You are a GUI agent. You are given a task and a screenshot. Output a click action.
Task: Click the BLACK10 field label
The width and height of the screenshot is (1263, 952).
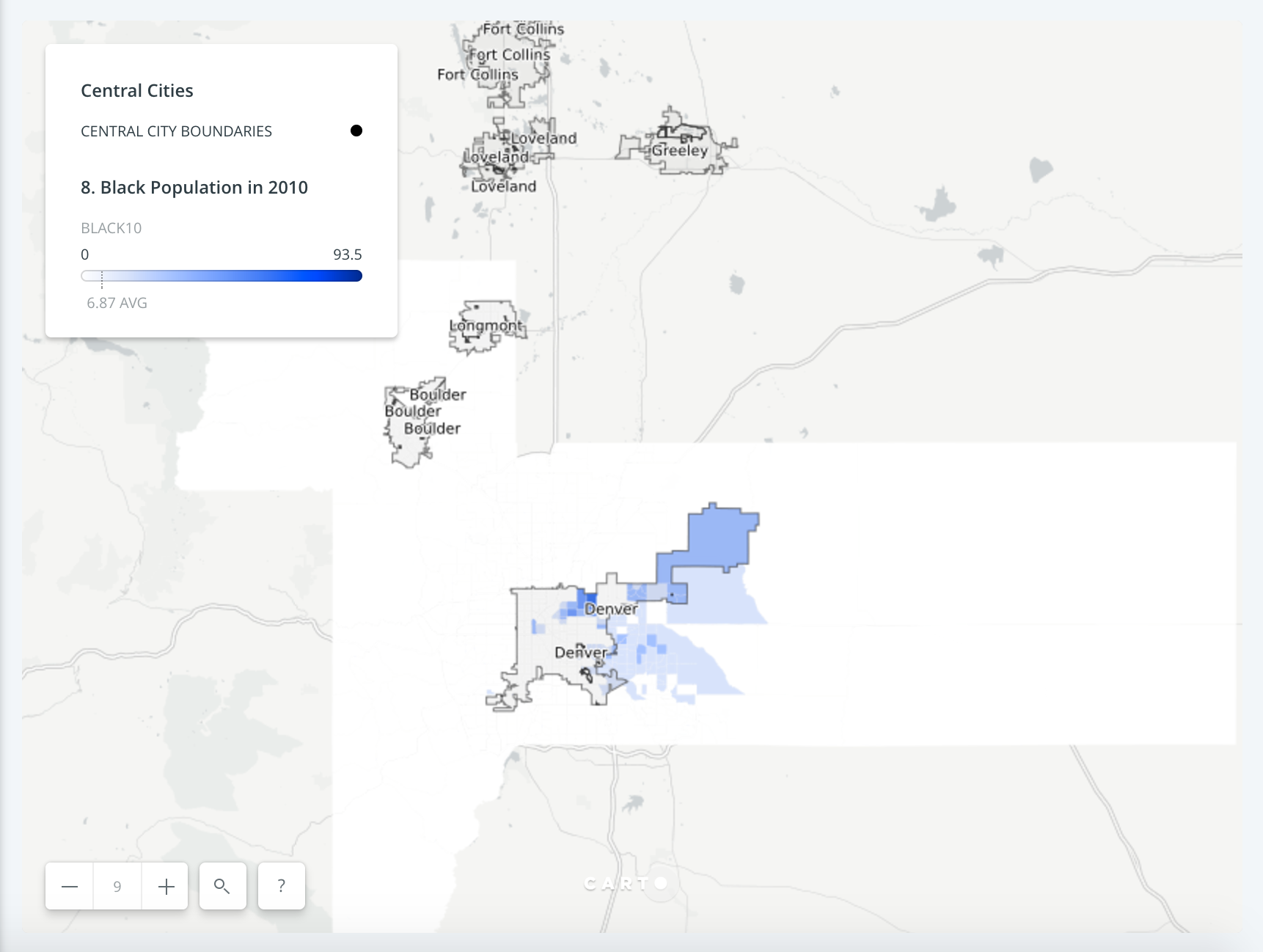111,228
